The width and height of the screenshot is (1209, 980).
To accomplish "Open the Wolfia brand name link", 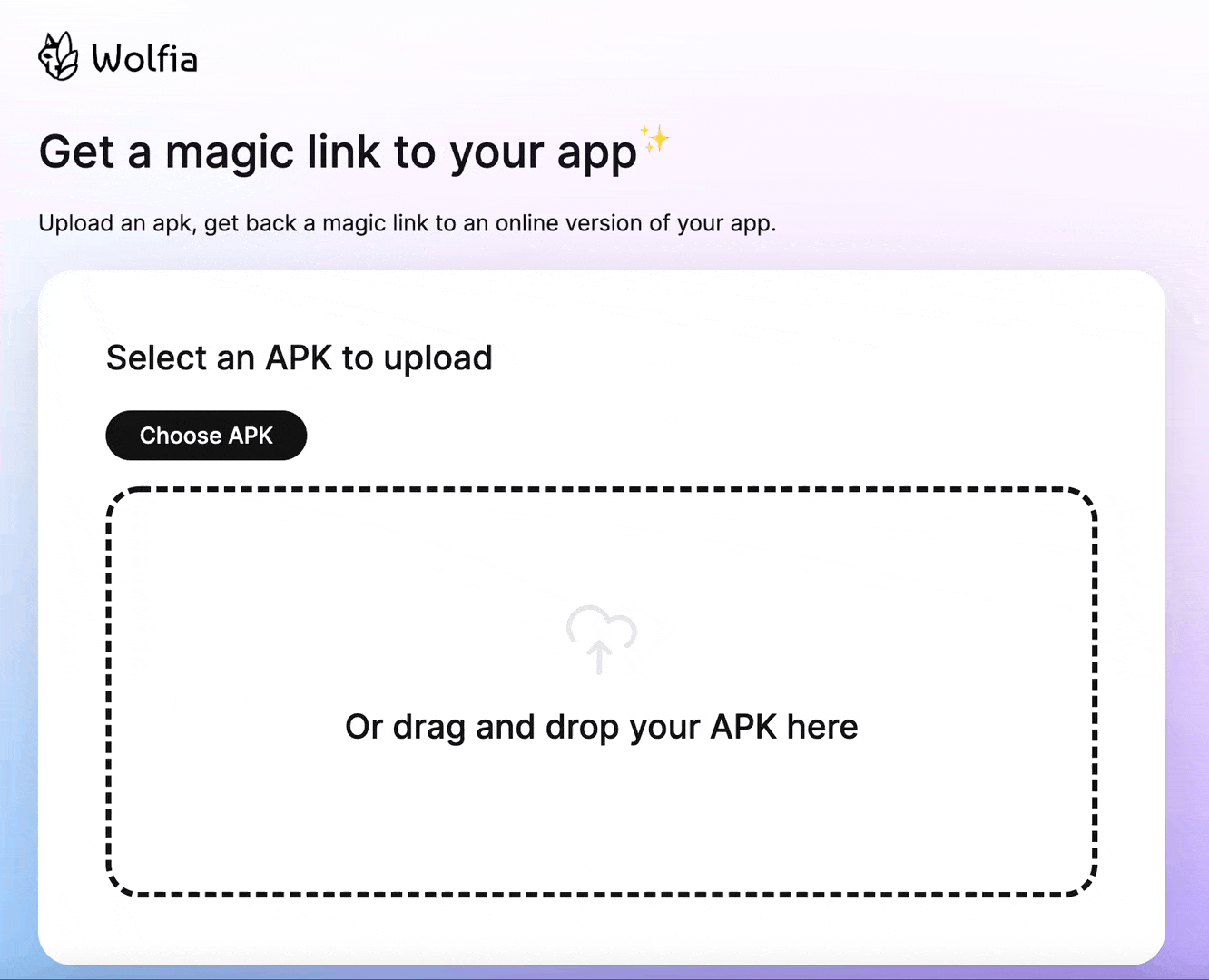I will point(144,59).
